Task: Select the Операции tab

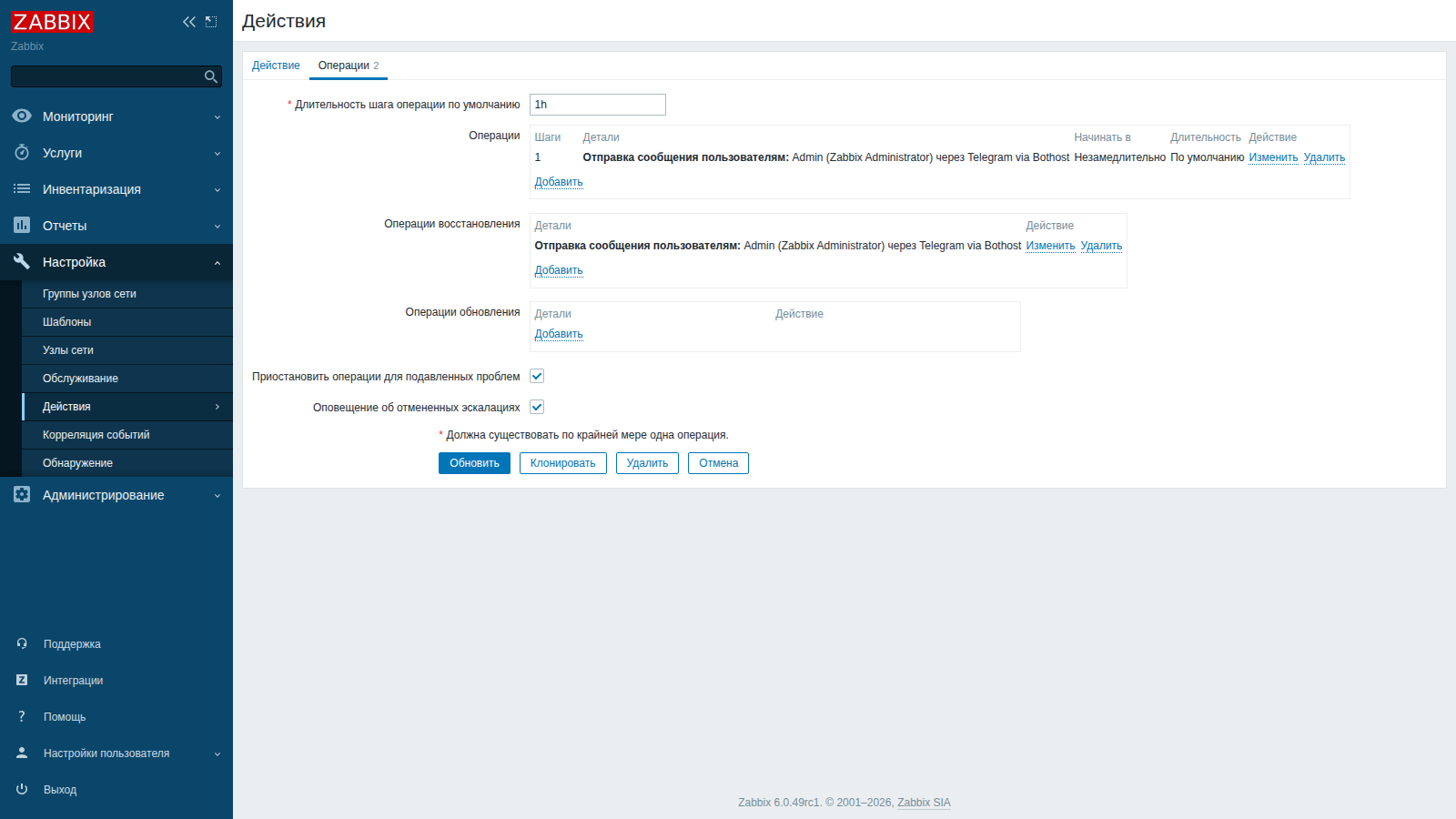Action: click(349, 66)
